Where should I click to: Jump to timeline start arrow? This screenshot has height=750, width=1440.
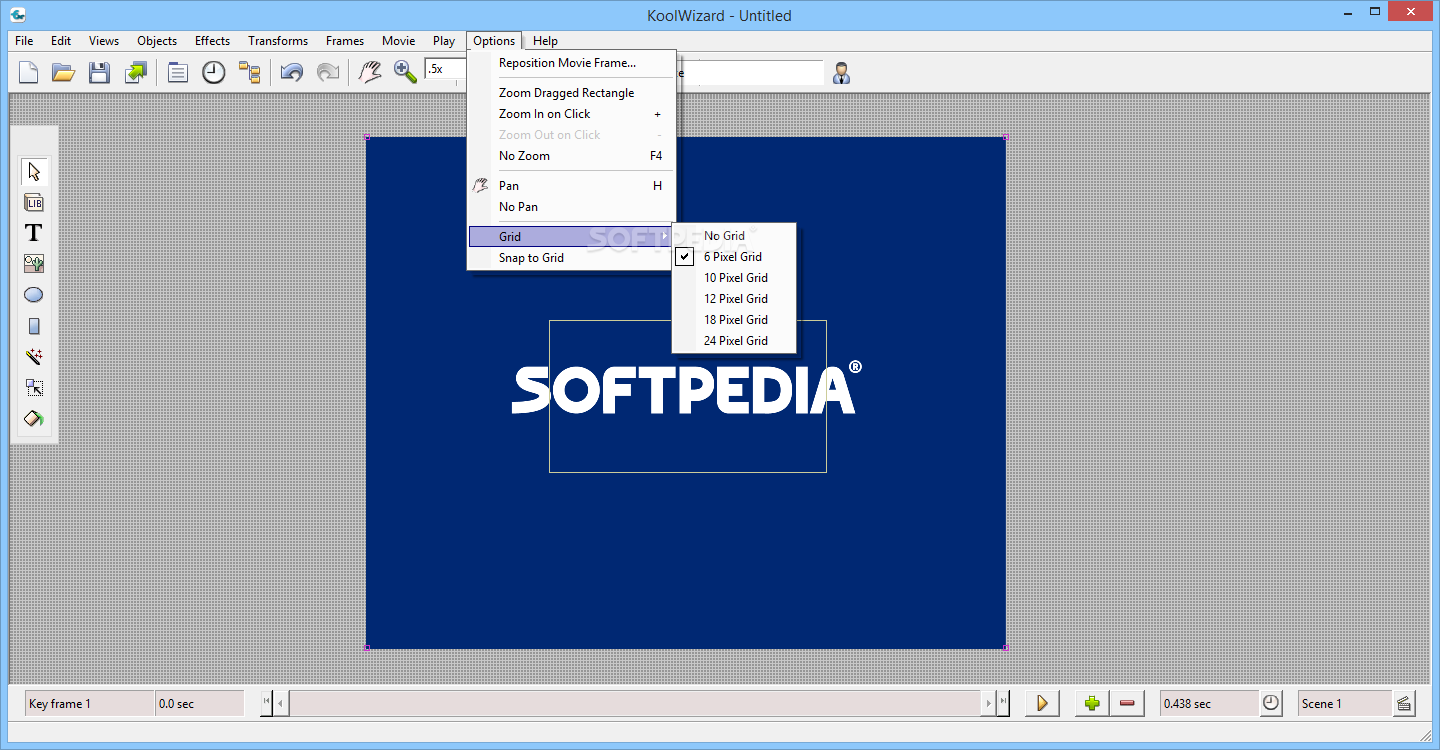coord(266,703)
